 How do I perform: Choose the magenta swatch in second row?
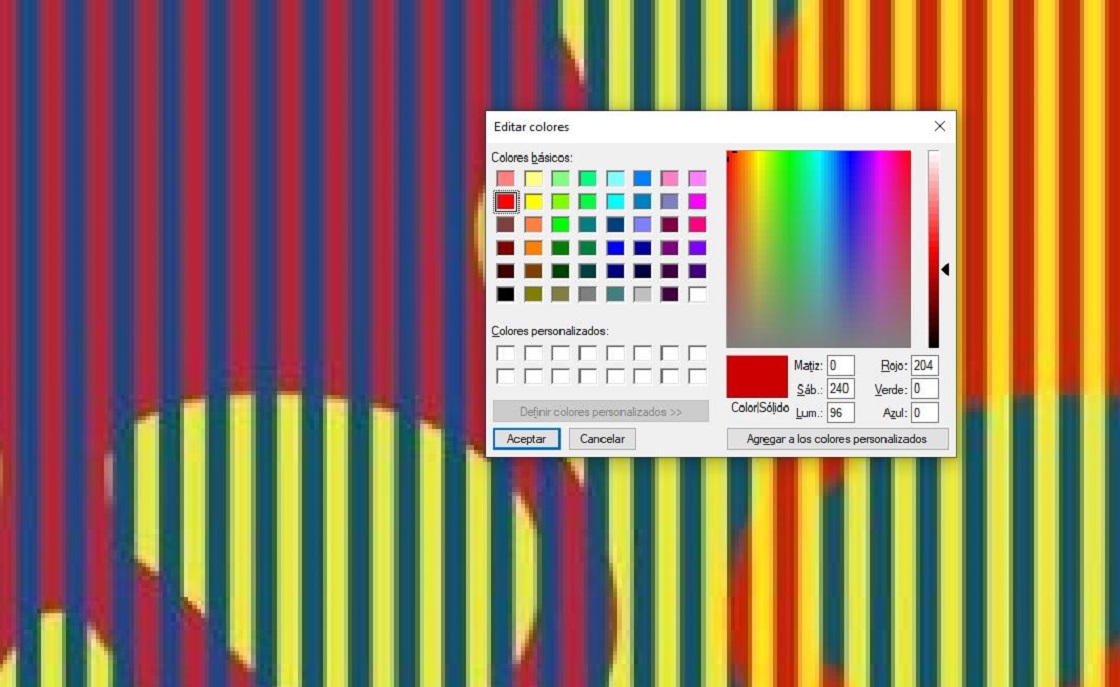[697, 202]
